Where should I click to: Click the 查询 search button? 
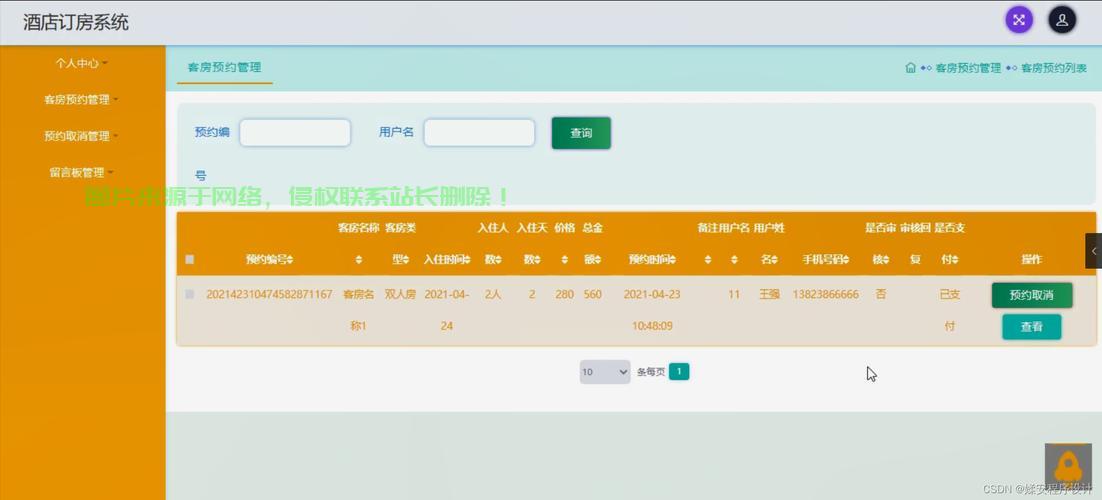click(581, 133)
